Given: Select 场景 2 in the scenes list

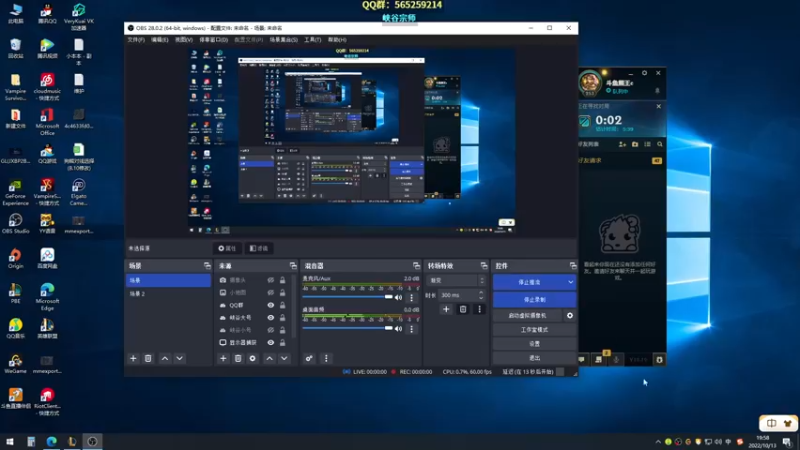Looking at the screenshot, I should [x=168, y=294].
